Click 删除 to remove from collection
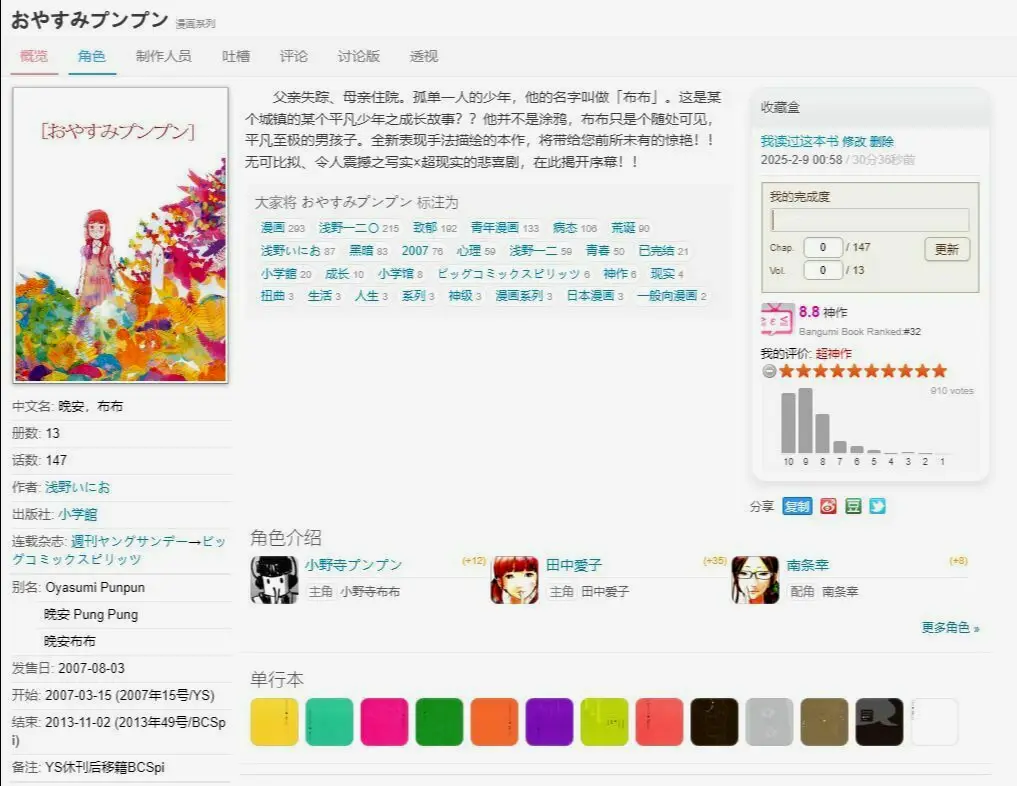 pos(881,141)
